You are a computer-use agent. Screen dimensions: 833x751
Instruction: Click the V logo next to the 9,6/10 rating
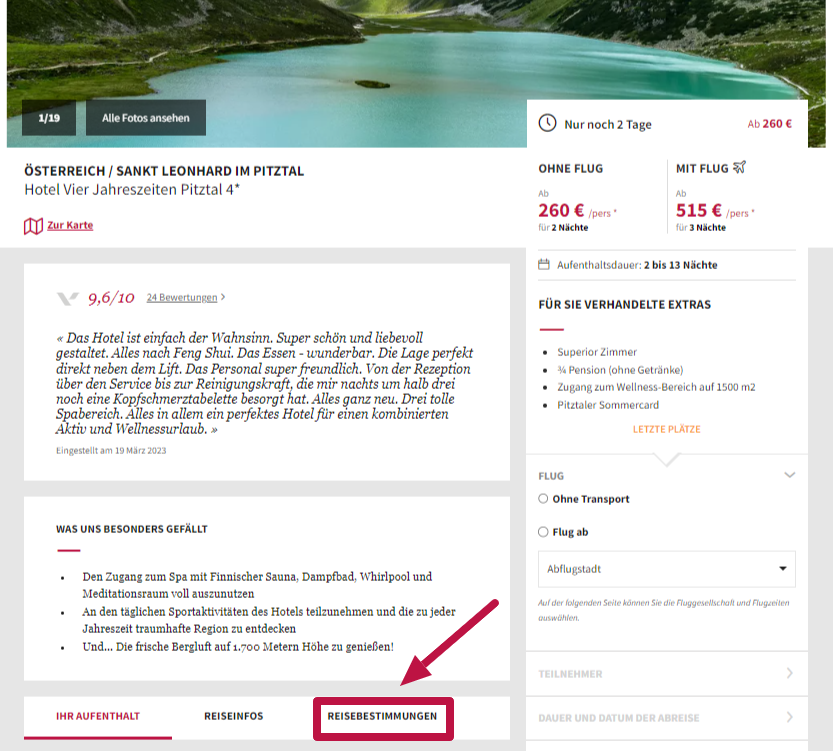tap(68, 298)
